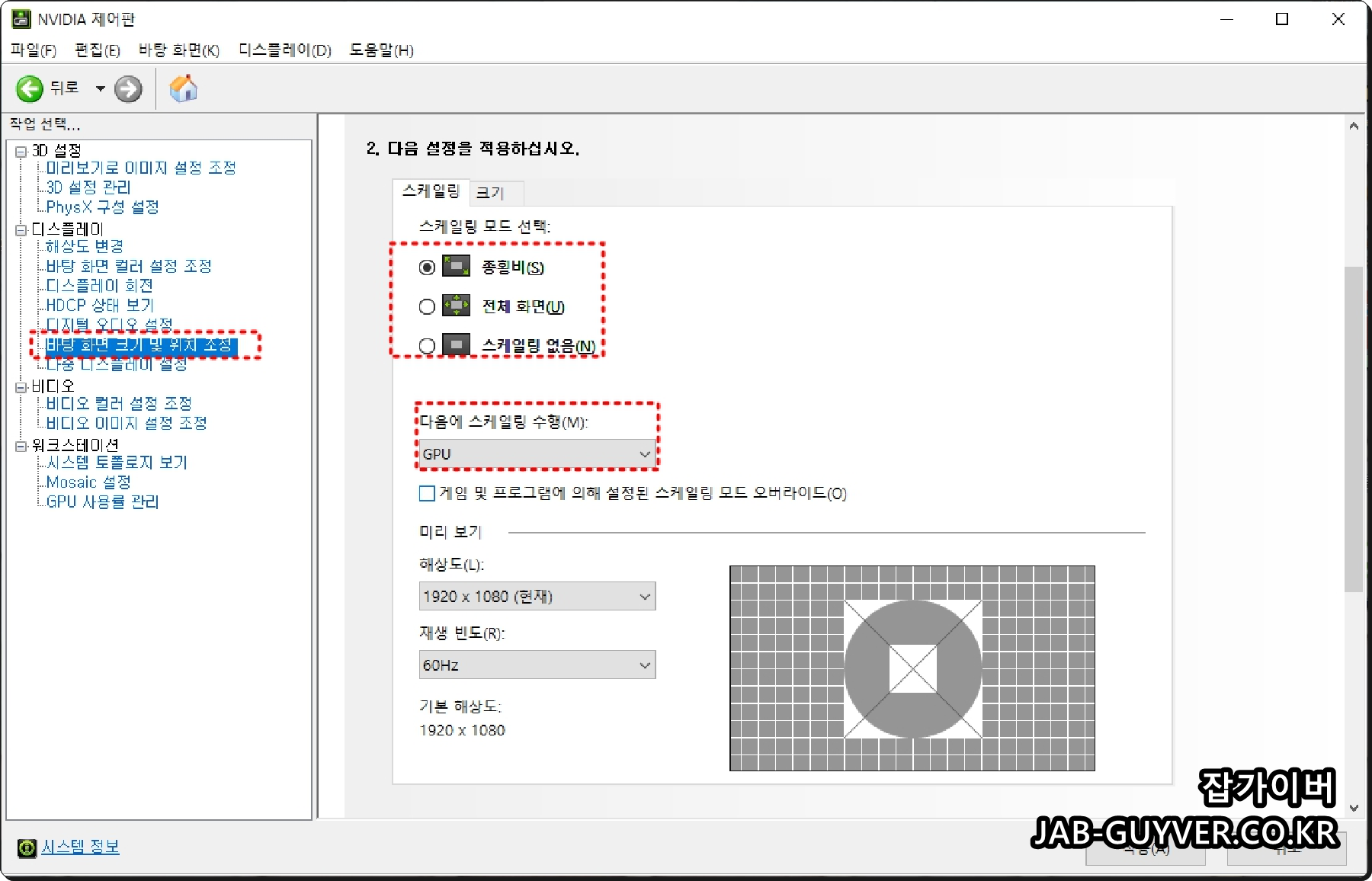This screenshot has width=1372, height=881.
Task: Open the 시스템 정보 link
Action: (80, 847)
